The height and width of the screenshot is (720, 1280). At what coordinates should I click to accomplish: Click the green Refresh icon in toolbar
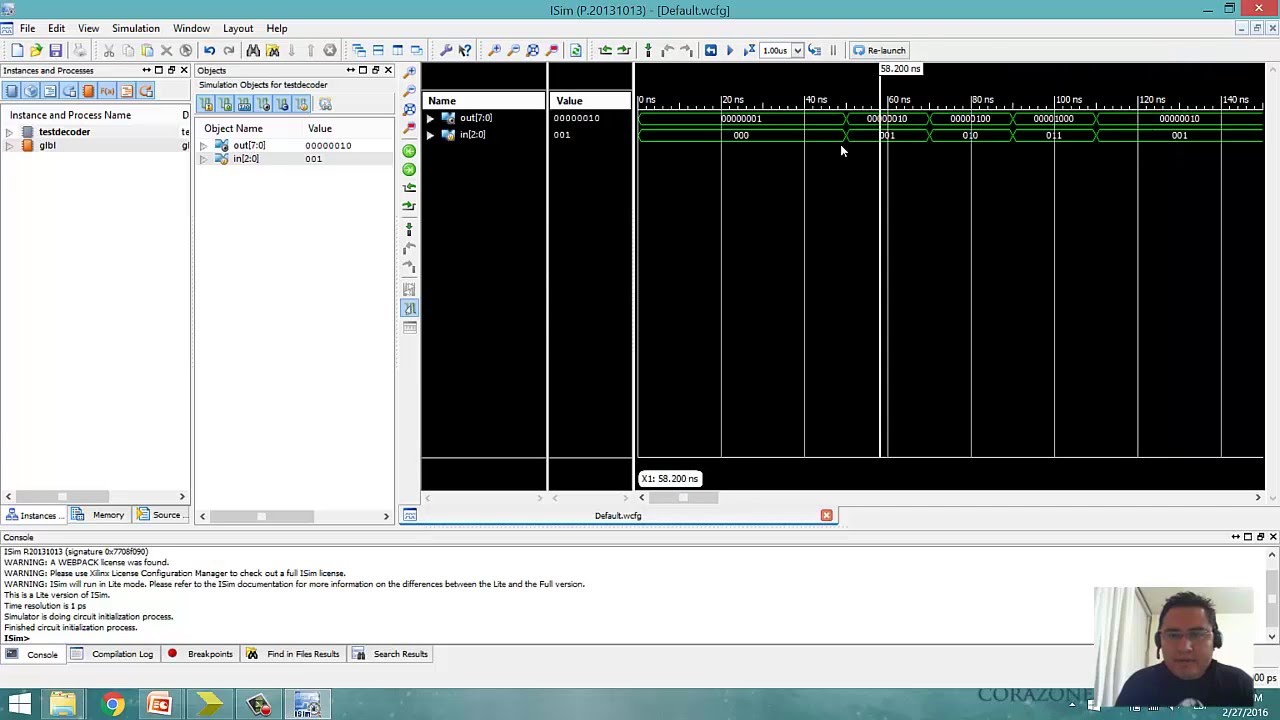[575, 50]
